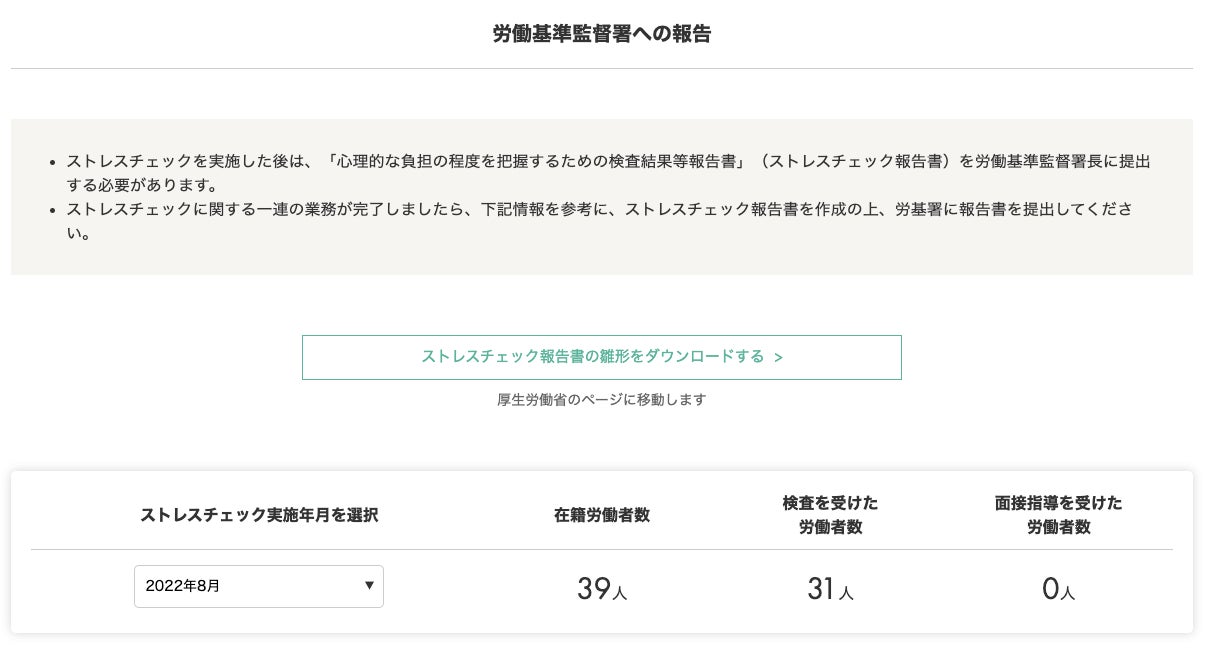Click the 厚生労働省のページに移動します caption

point(601,400)
